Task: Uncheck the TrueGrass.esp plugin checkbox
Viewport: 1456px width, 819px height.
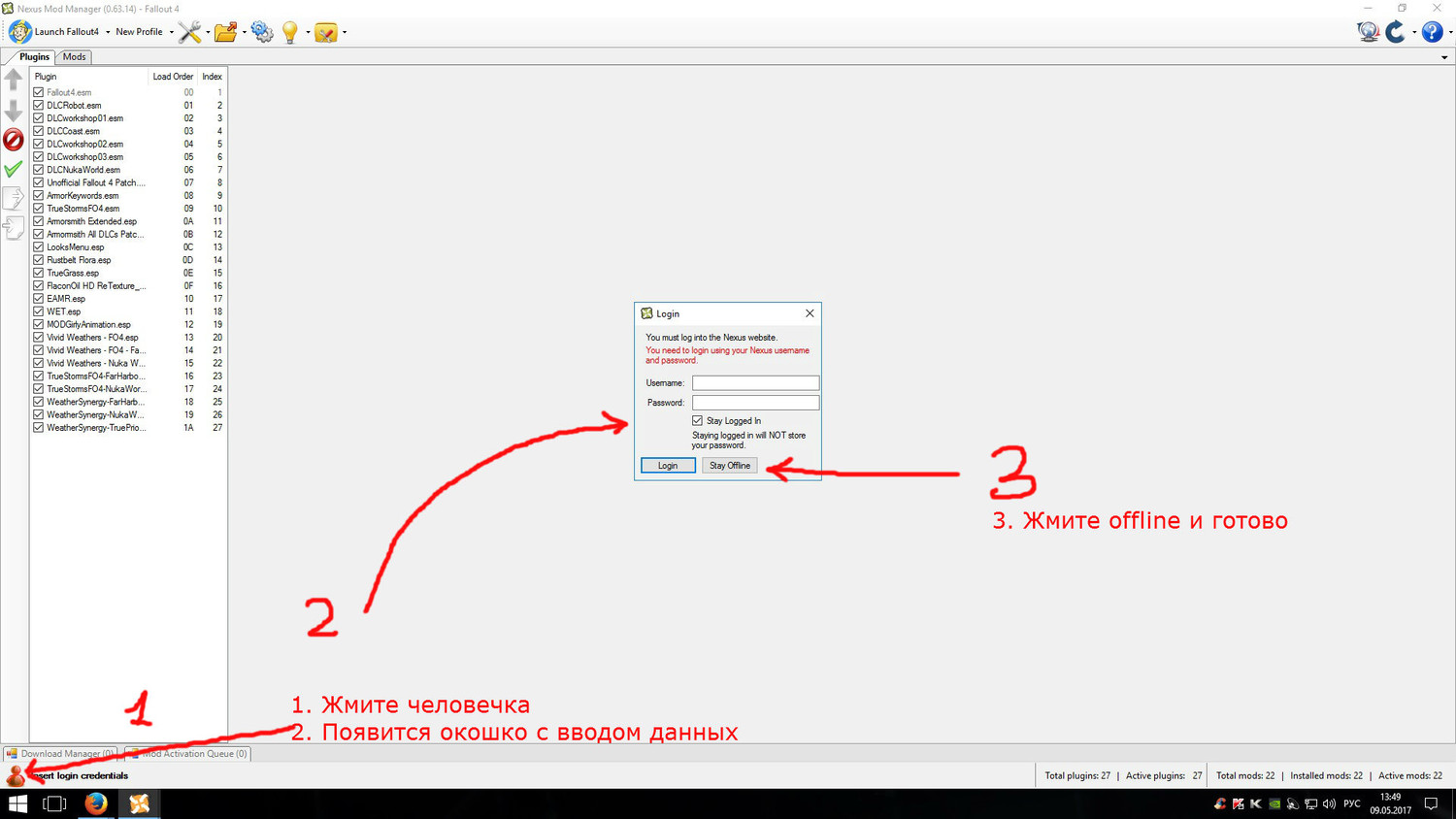Action: [x=39, y=273]
